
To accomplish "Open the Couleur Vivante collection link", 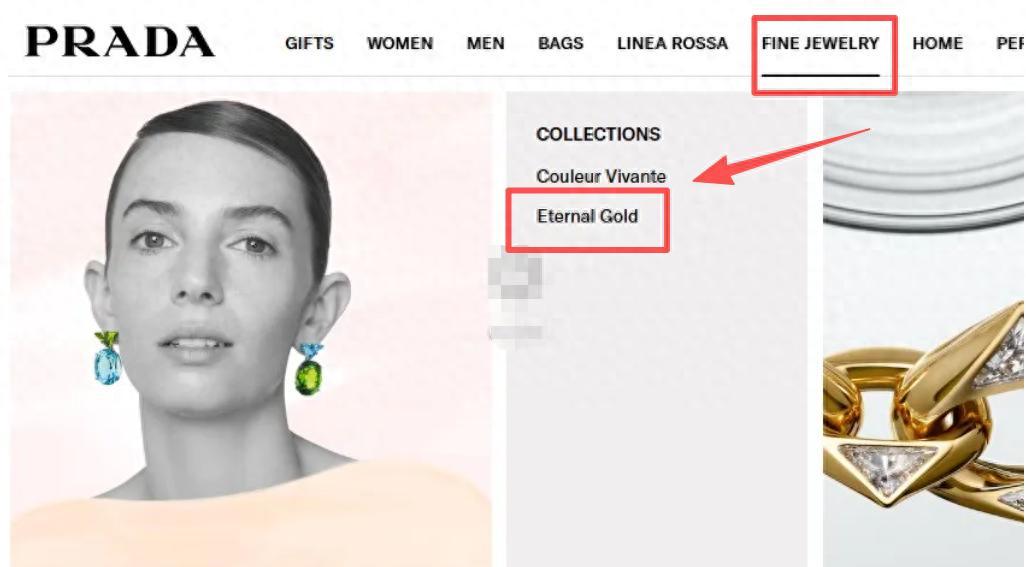I will (x=601, y=177).
